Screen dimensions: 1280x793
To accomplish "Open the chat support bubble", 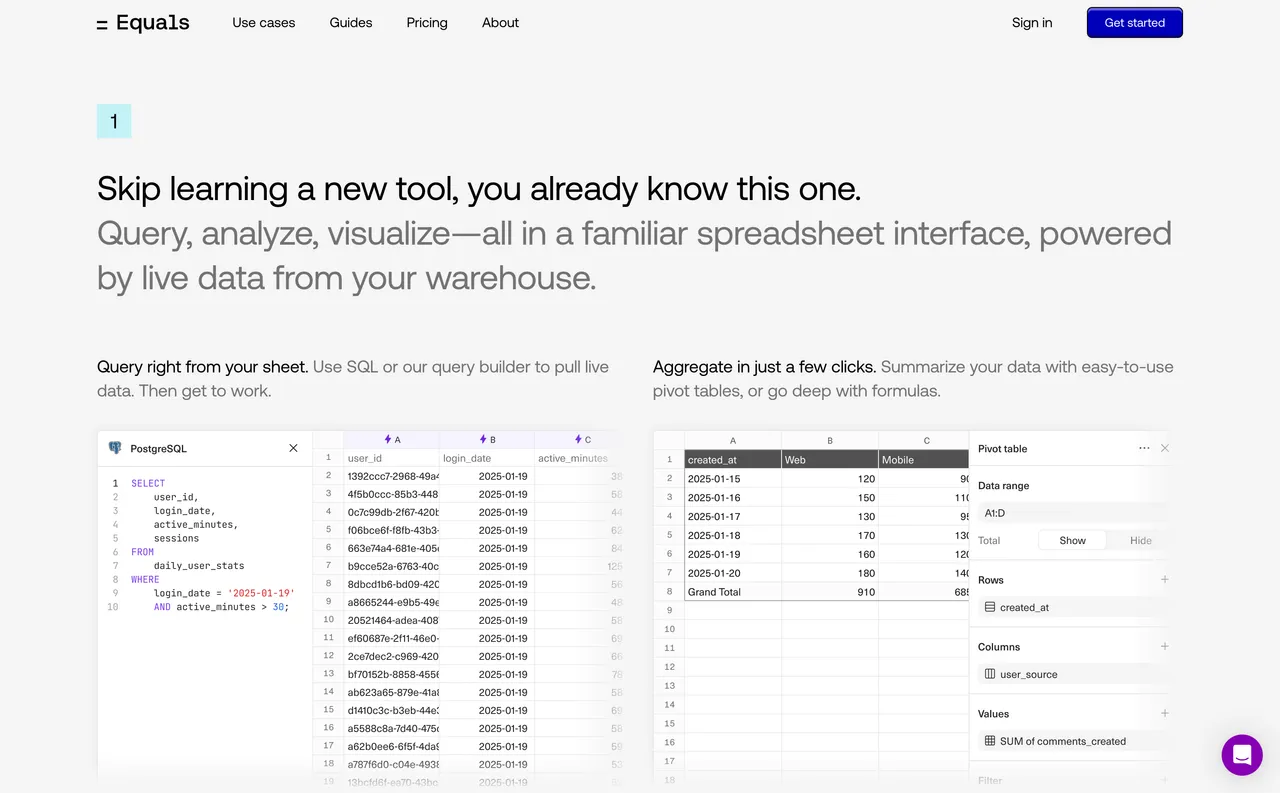I will pos(1242,755).
